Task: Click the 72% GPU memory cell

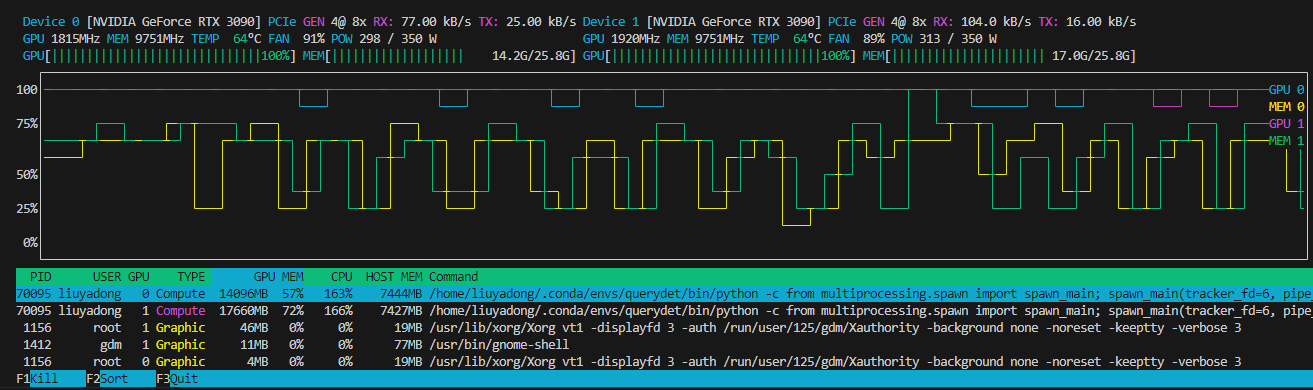Action: pyautogui.click(x=293, y=311)
